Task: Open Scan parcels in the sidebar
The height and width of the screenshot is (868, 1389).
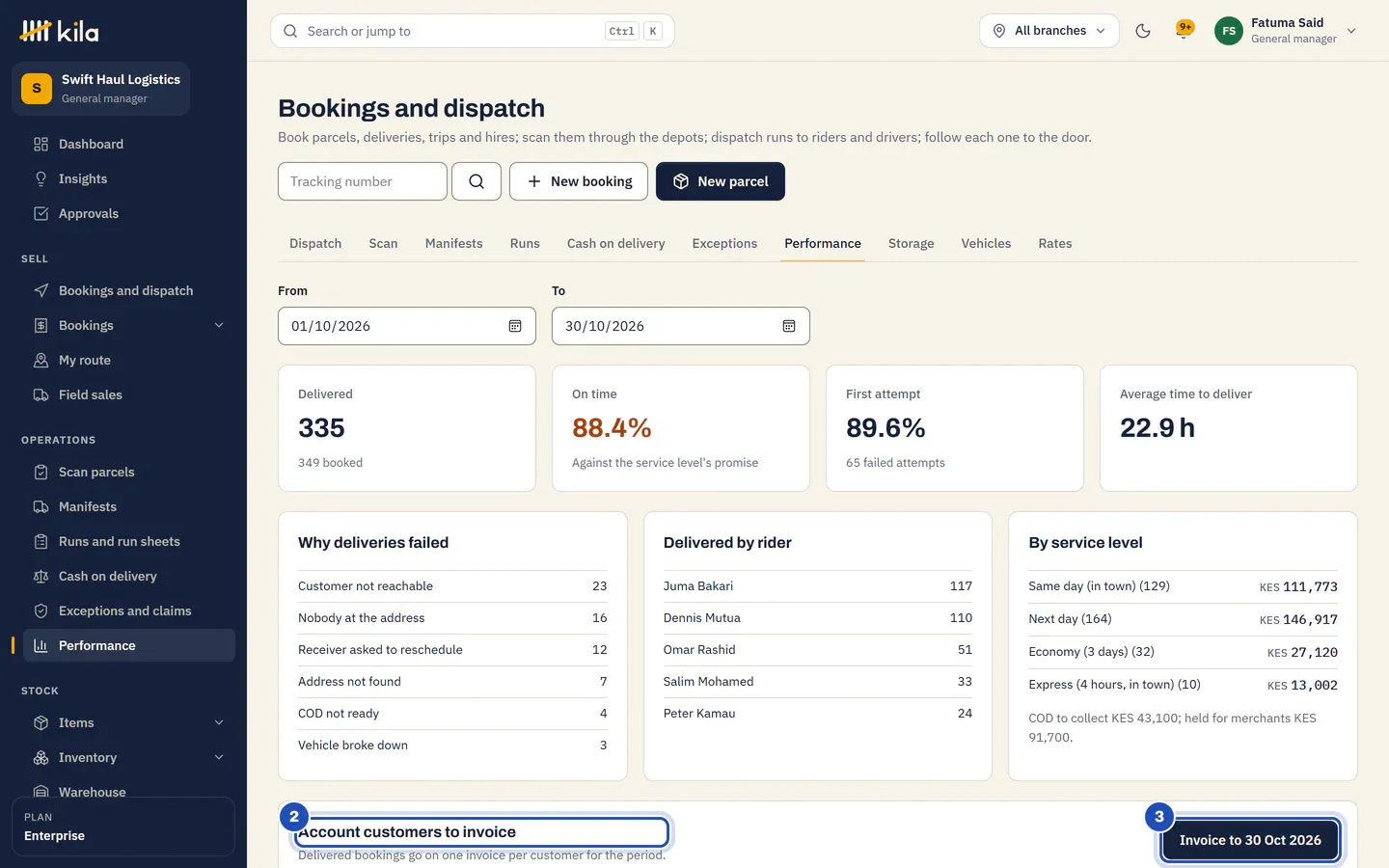Action: point(129,472)
